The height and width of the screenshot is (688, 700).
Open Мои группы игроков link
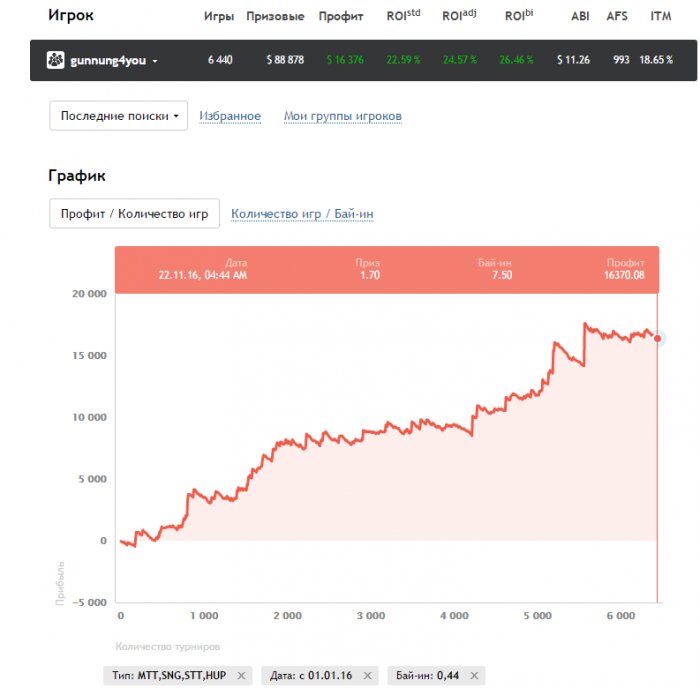[x=343, y=116]
